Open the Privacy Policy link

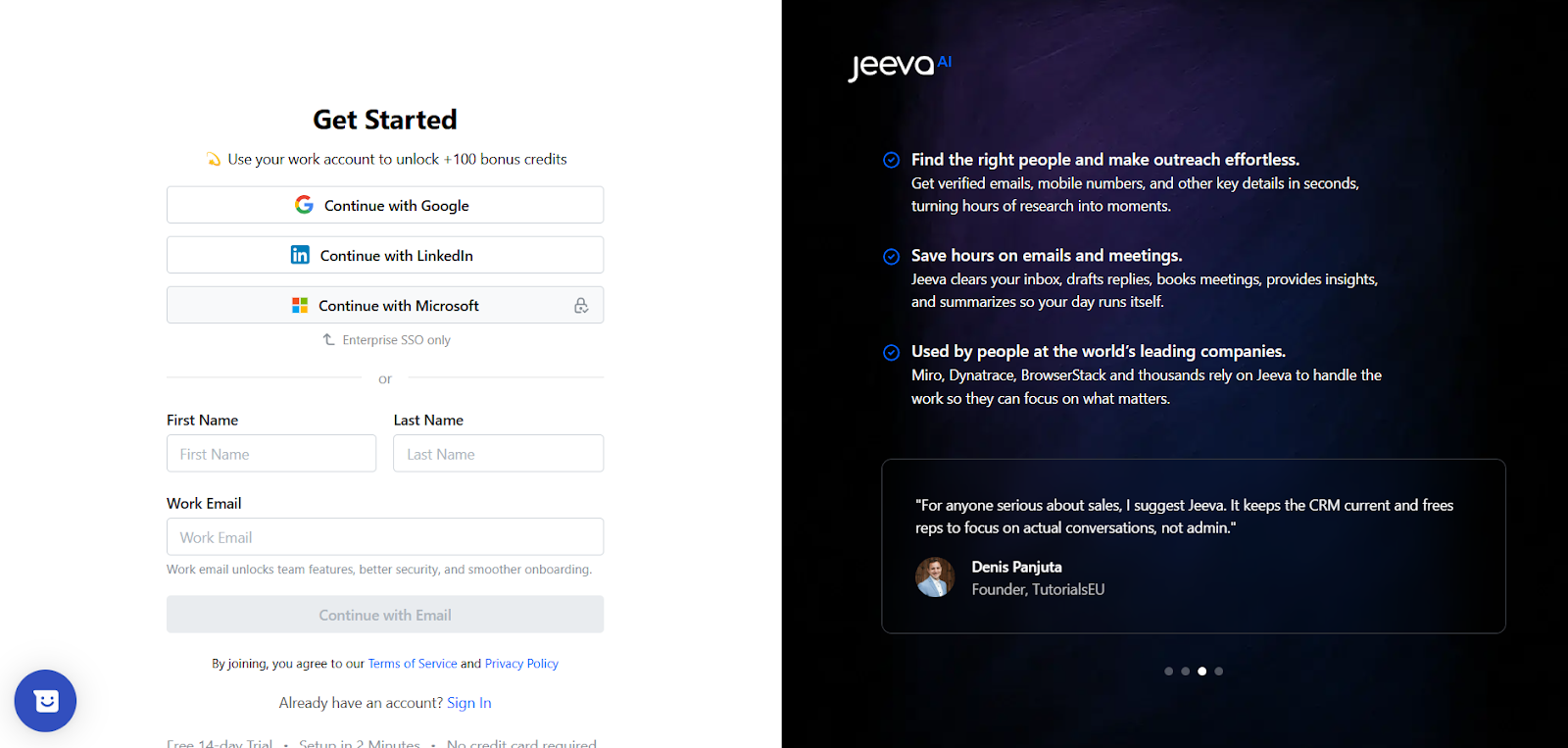click(521, 663)
